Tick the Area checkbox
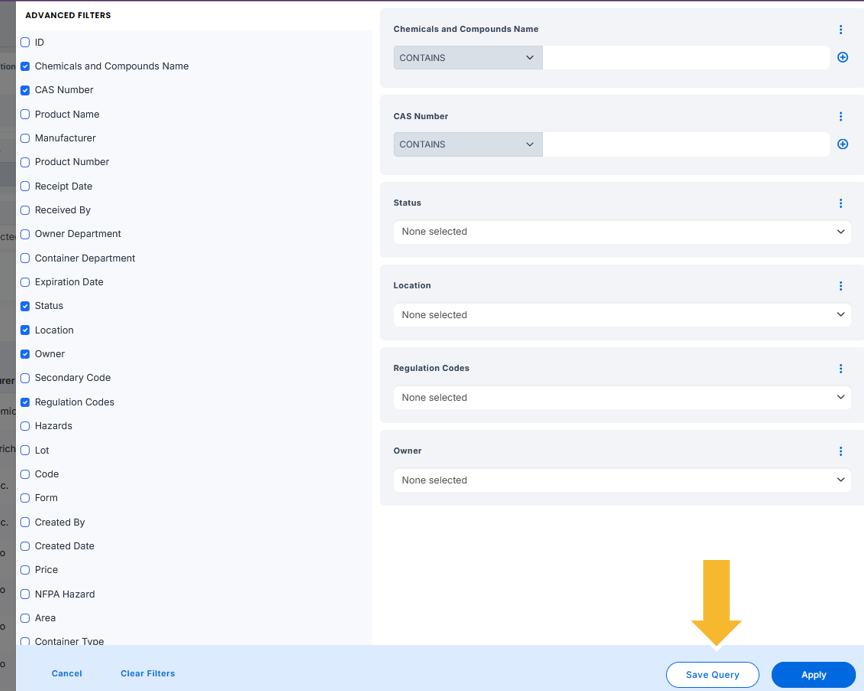 pos(25,618)
